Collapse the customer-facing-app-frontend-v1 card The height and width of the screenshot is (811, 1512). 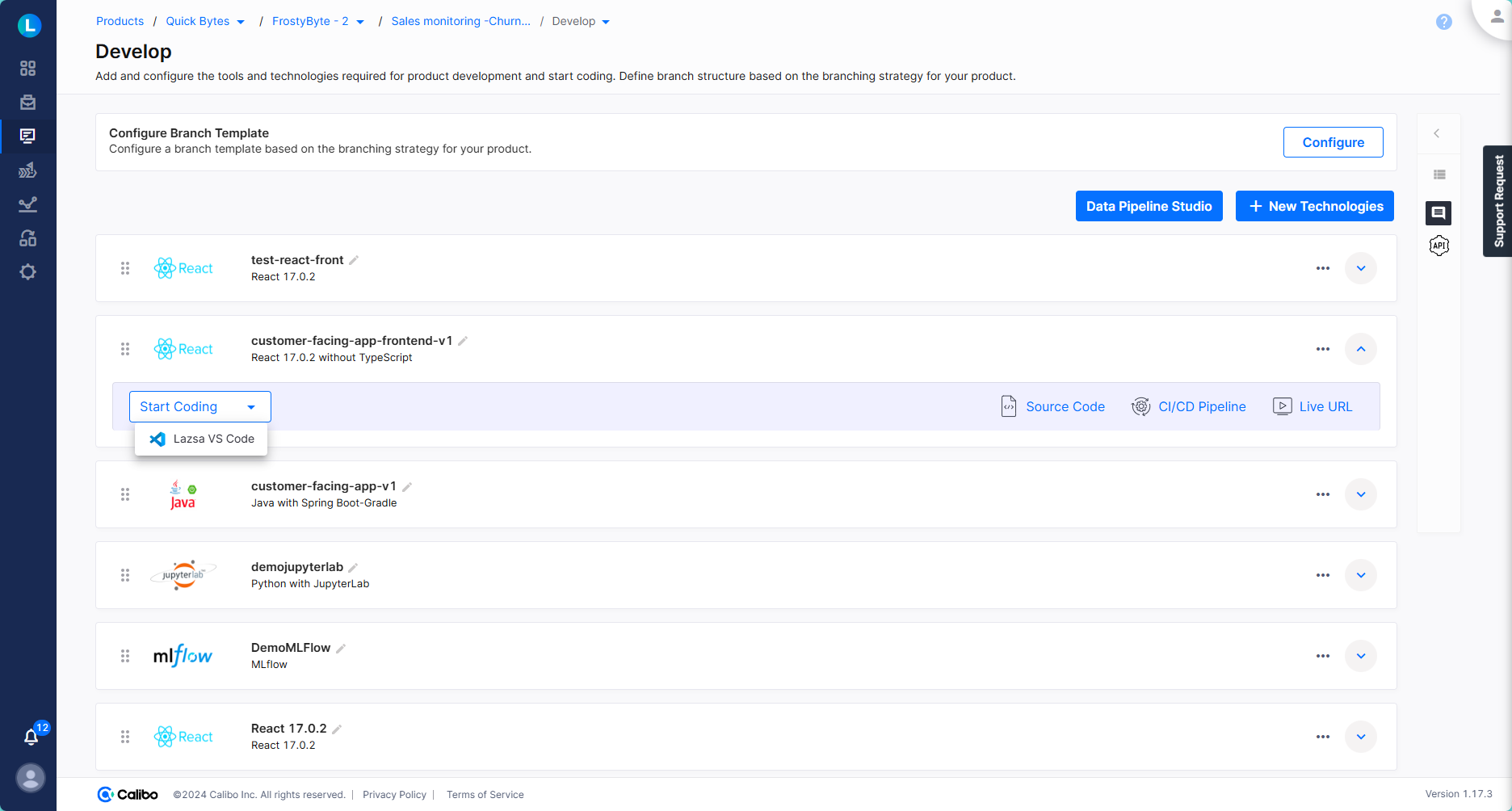click(1362, 349)
